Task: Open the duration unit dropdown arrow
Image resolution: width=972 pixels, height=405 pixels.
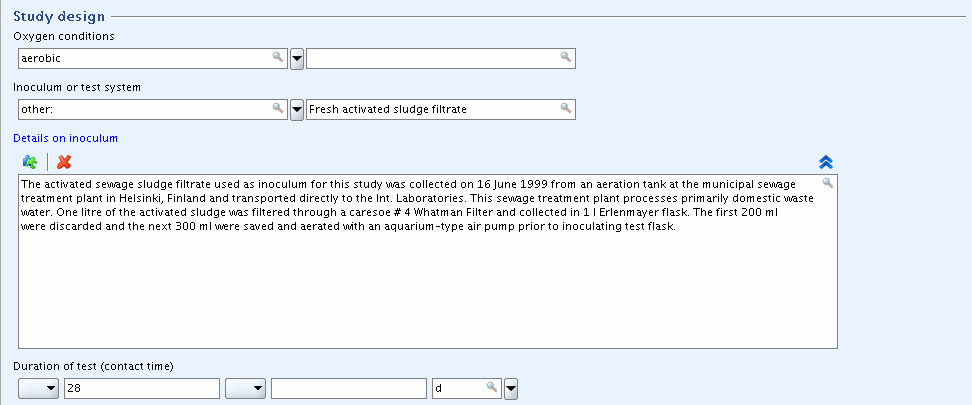Action: (511, 389)
